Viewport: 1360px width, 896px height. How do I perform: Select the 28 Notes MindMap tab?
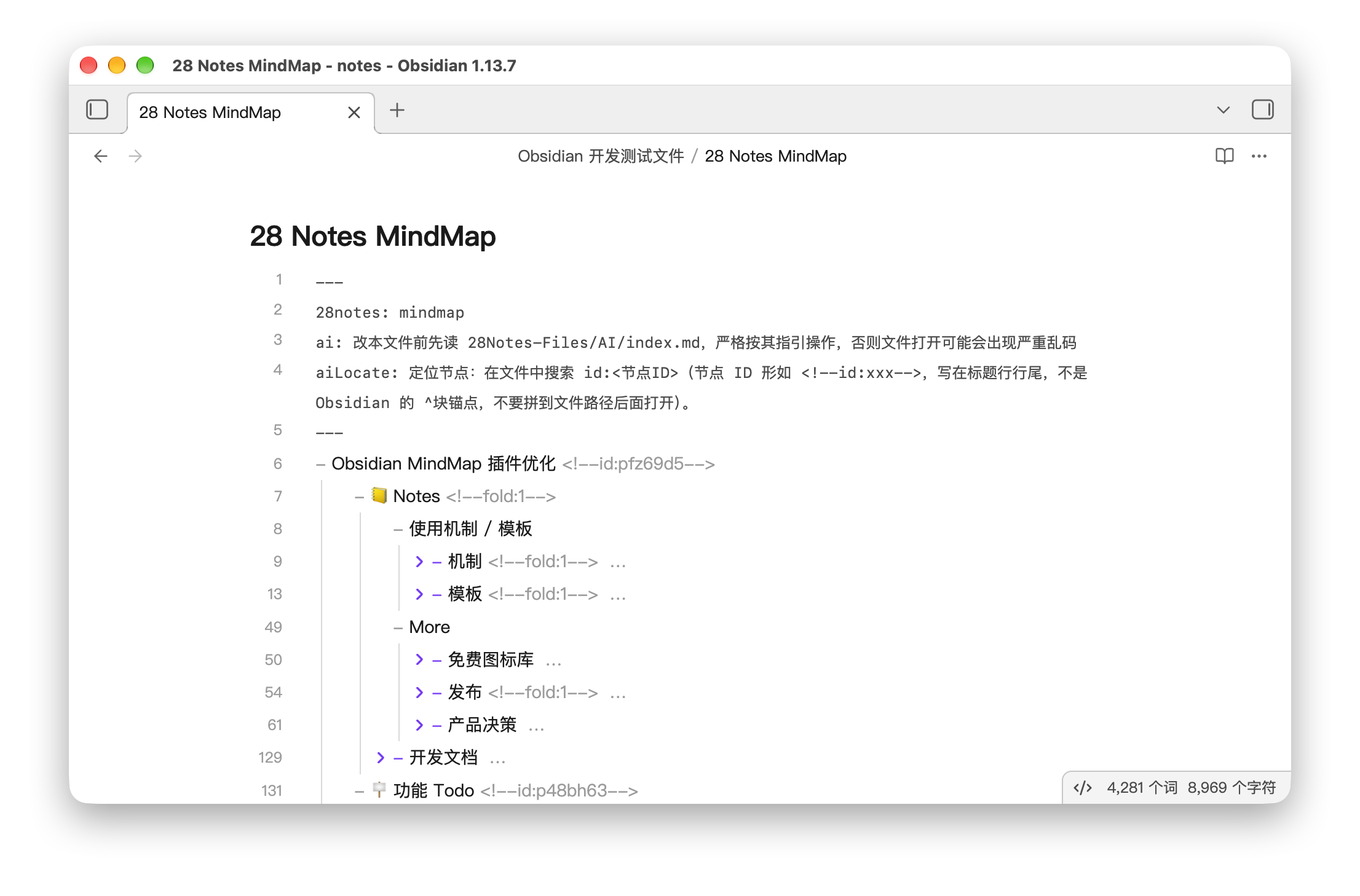pos(251,112)
